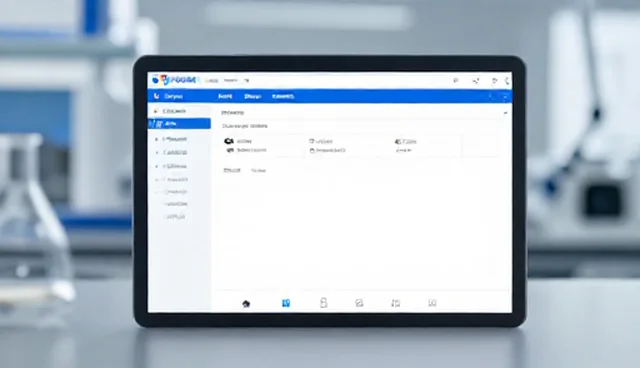
Task: Click the cloud-like icon in content panel
Action: [229, 141]
